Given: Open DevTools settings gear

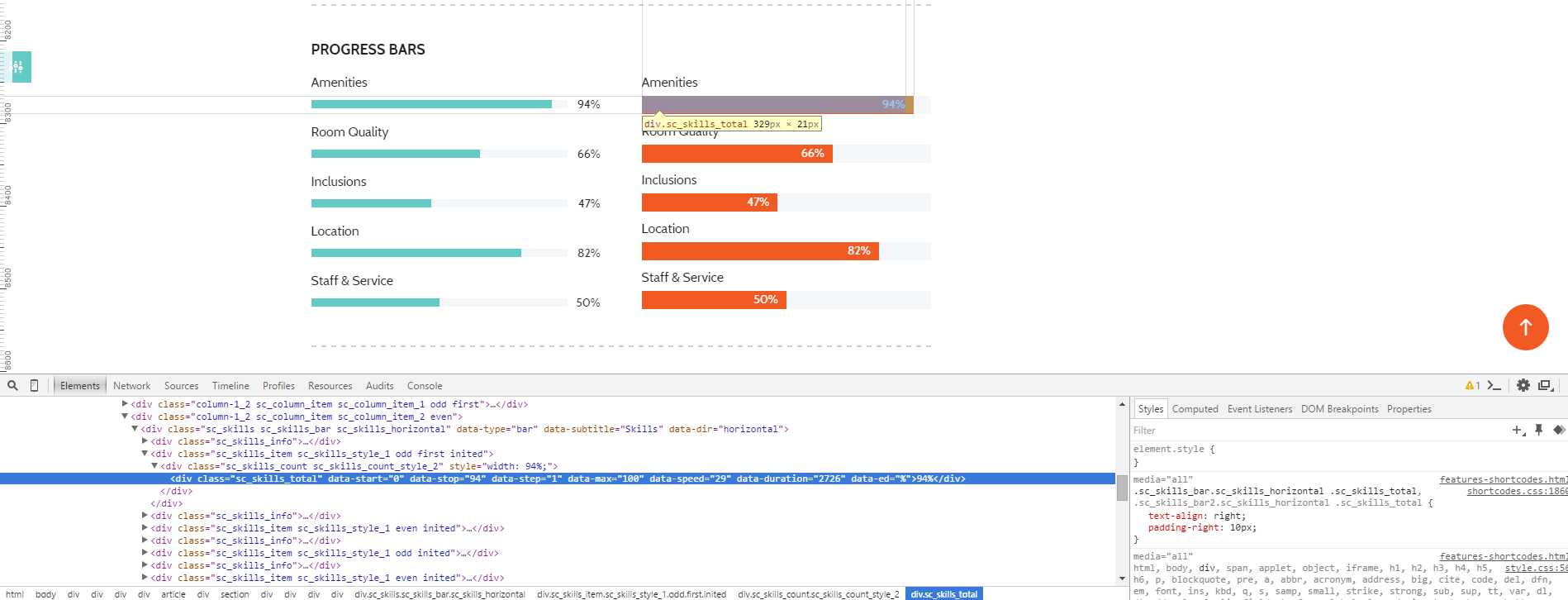Looking at the screenshot, I should [1523, 385].
